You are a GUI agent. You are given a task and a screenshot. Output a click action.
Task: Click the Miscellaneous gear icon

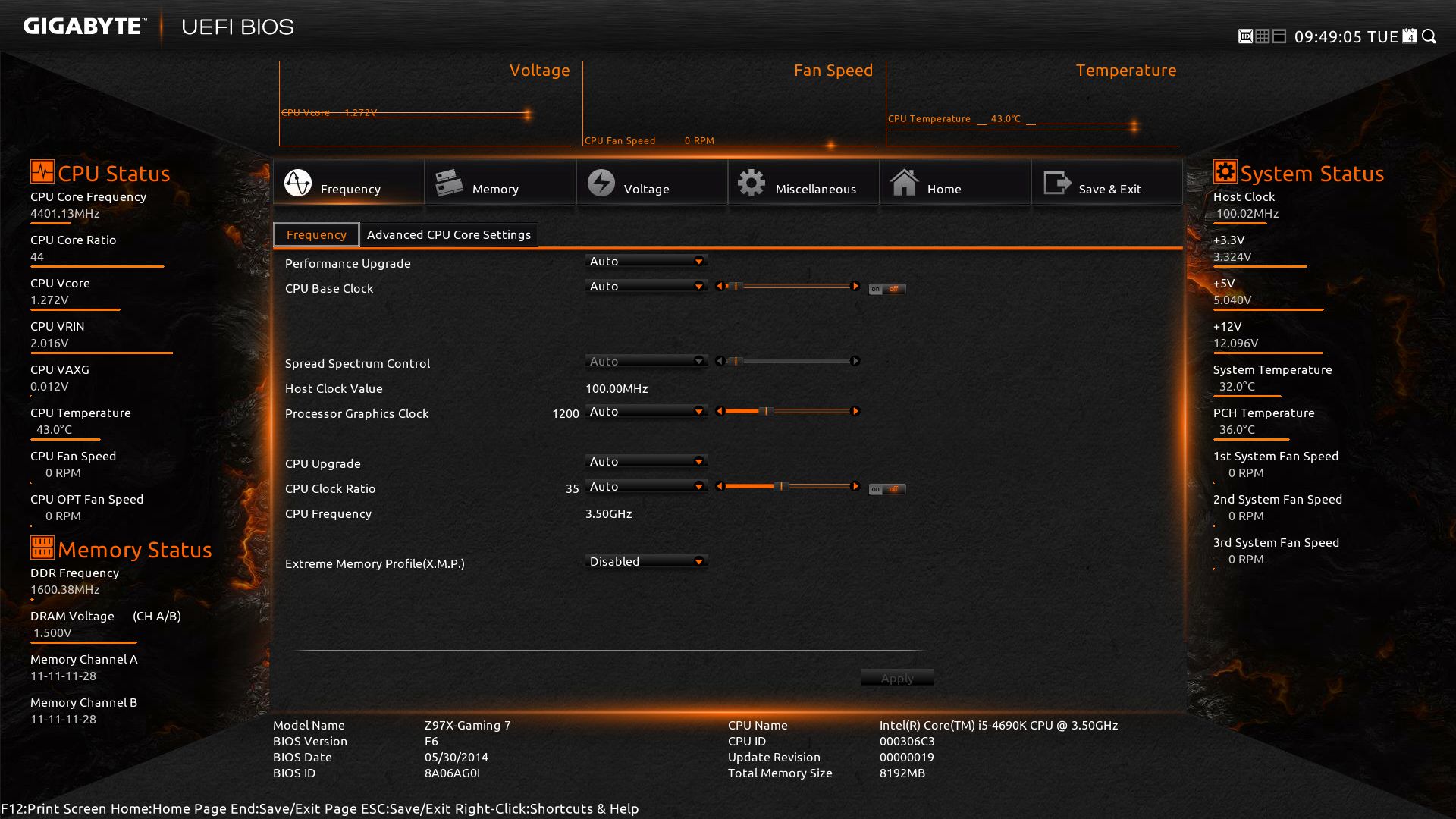752,183
